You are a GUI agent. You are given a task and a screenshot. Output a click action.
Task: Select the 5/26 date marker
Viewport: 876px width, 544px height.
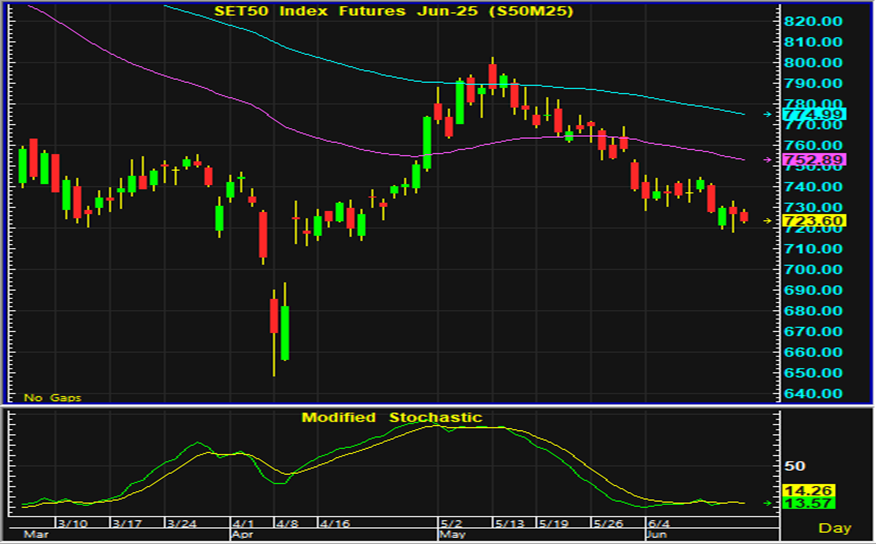pos(608,523)
